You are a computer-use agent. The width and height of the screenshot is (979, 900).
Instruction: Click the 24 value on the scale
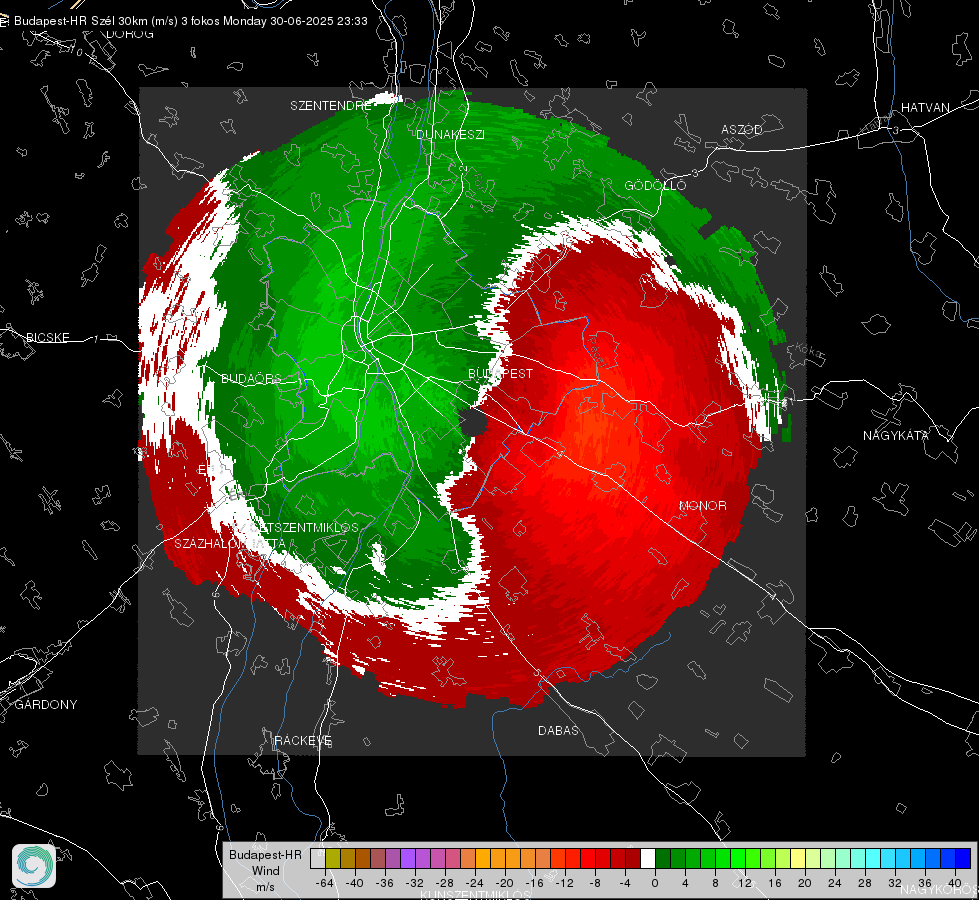pos(835,883)
